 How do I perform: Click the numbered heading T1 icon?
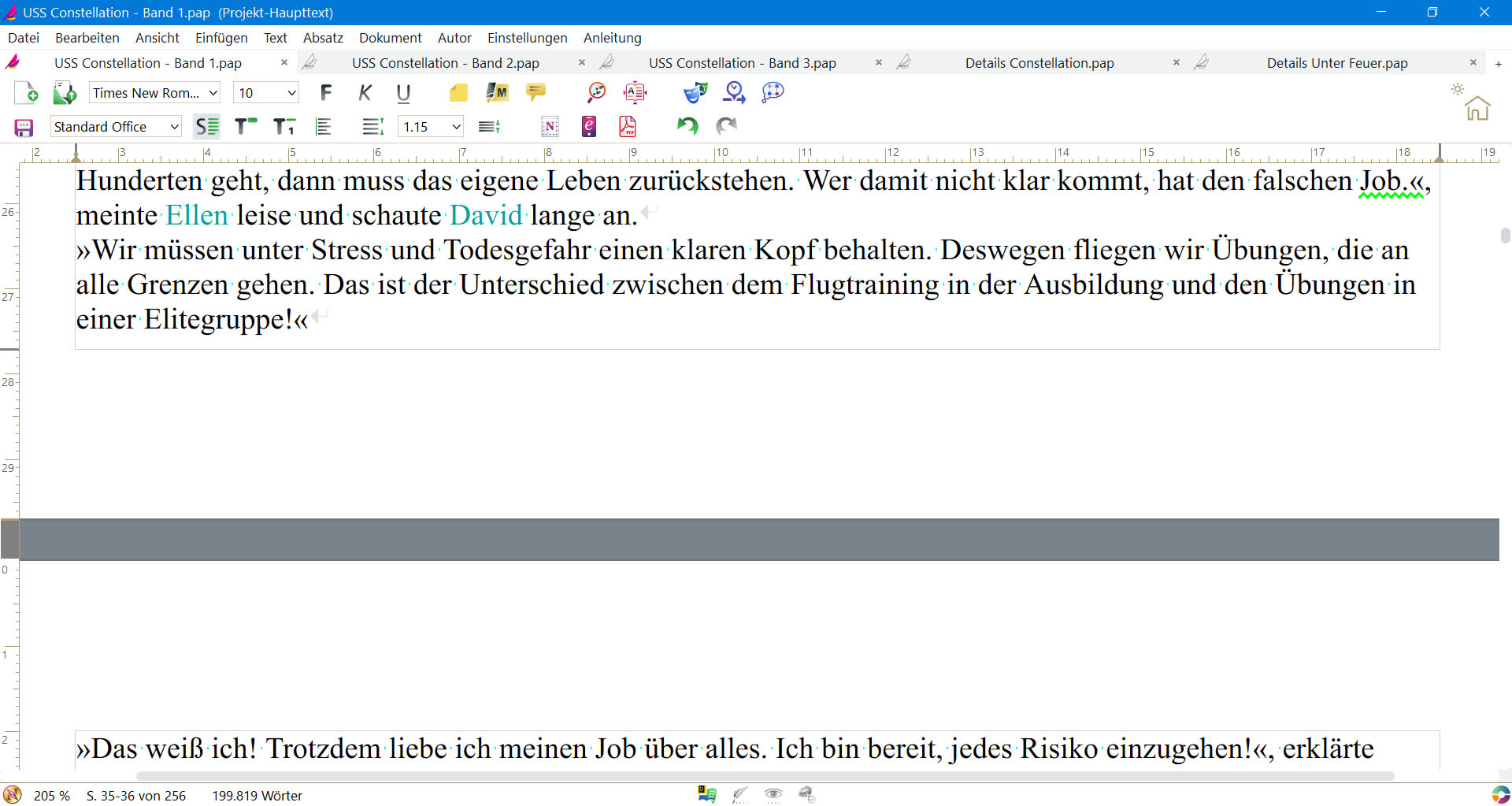point(284,127)
